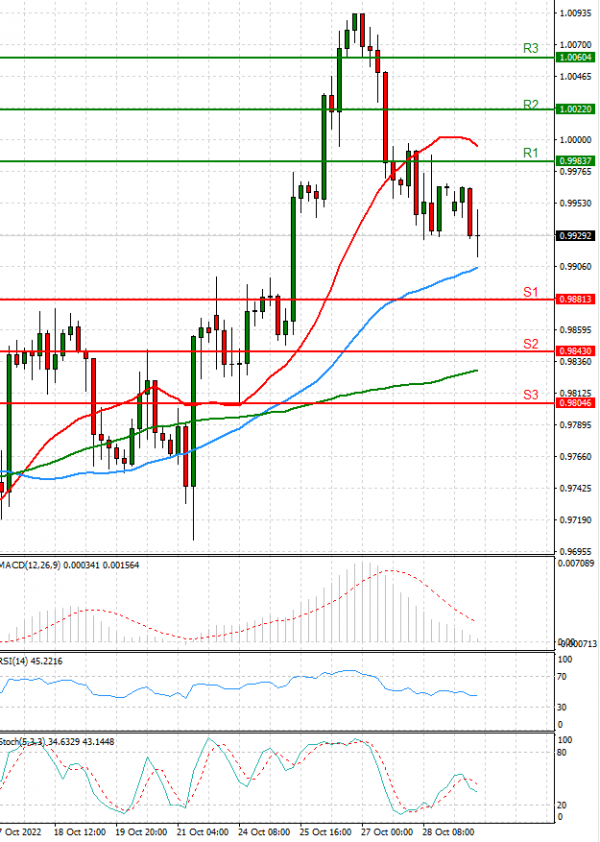The height and width of the screenshot is (842, 600).
Task: Select the 1.00604 price tag
Action: (575, 57)
